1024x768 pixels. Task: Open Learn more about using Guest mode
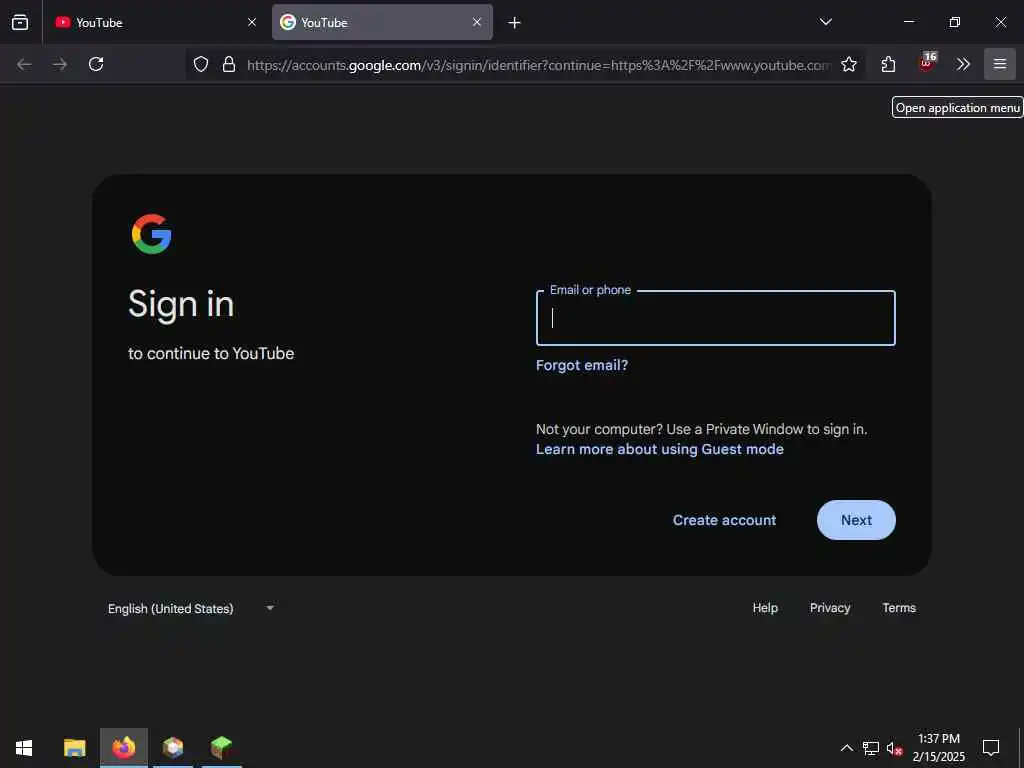[x=660, y=449]
